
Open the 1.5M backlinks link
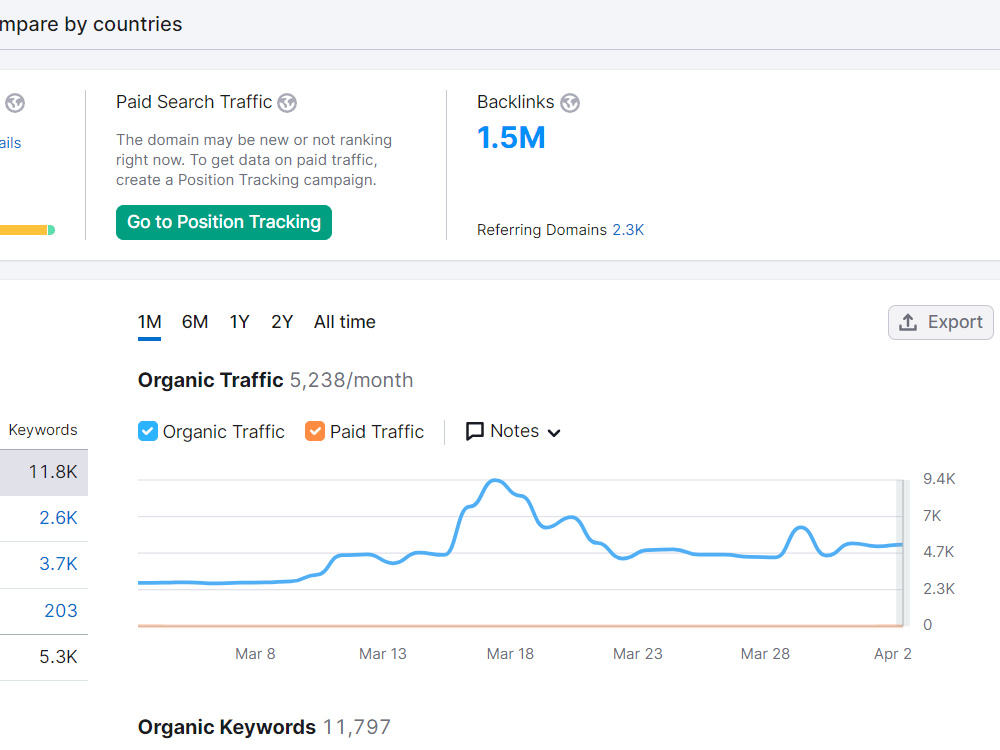[511, 138]
